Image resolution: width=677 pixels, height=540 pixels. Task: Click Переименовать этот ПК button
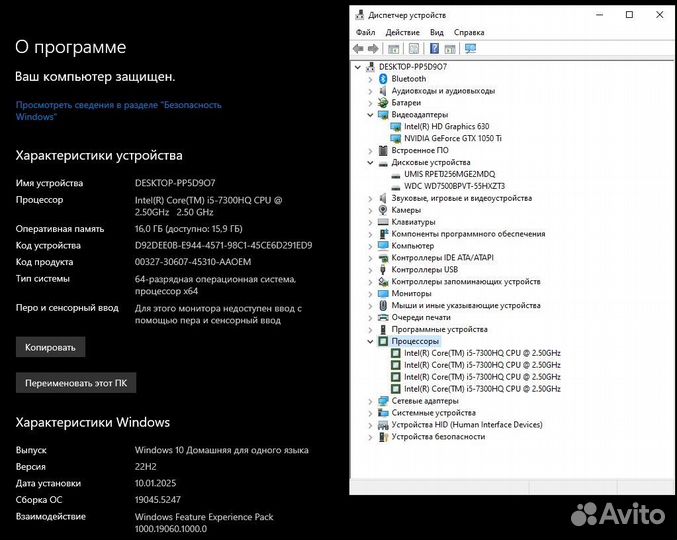[76, 383]
